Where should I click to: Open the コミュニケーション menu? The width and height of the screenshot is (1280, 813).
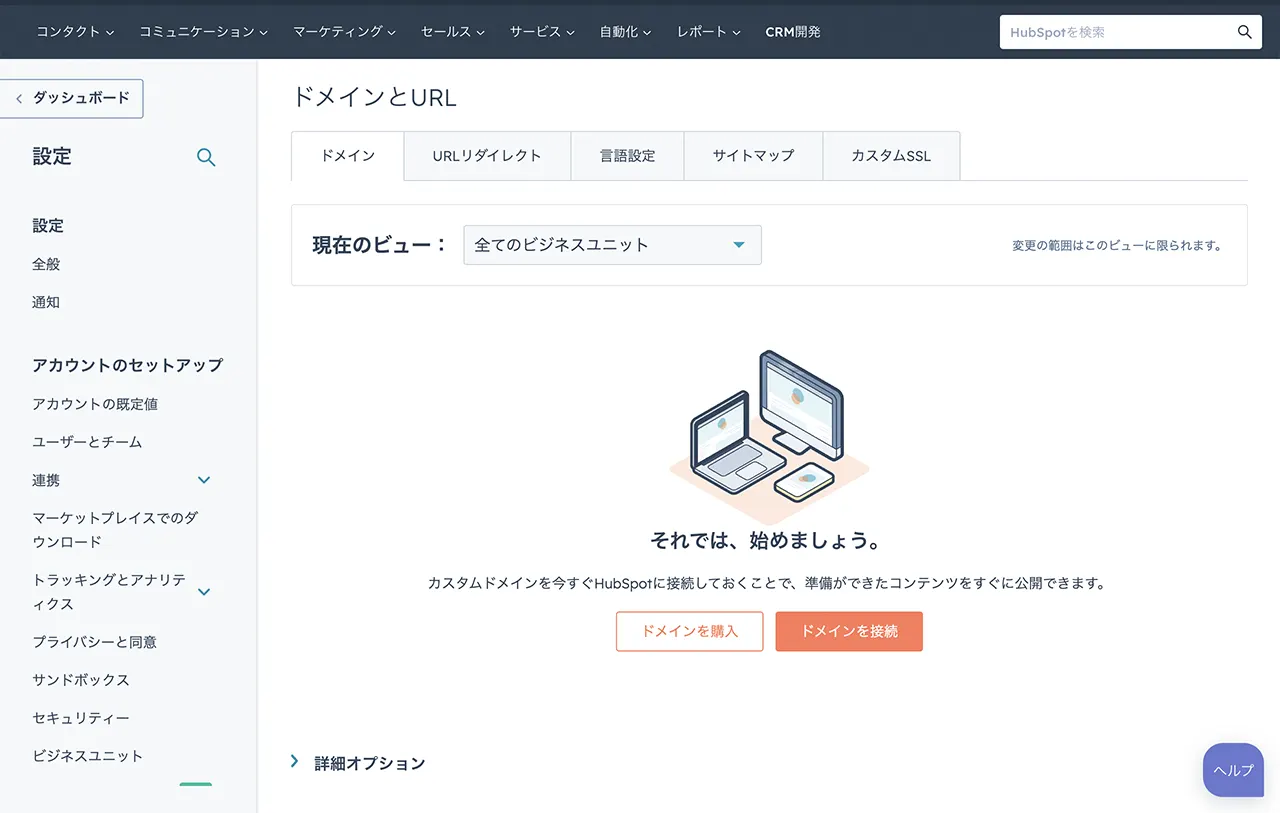pyautogui.click(x=204, y=32)
